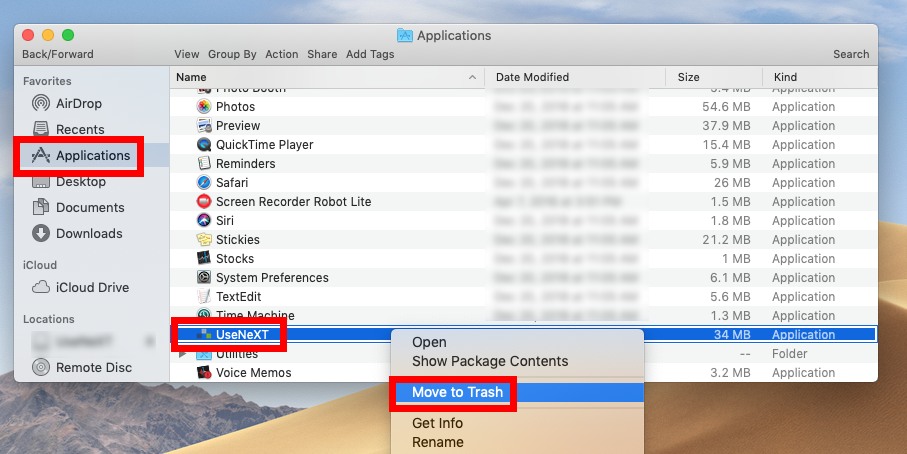This screenshot has height=454, width=907.
Task: Toggle Name column sort order arrow
Action: click(472, 77)
